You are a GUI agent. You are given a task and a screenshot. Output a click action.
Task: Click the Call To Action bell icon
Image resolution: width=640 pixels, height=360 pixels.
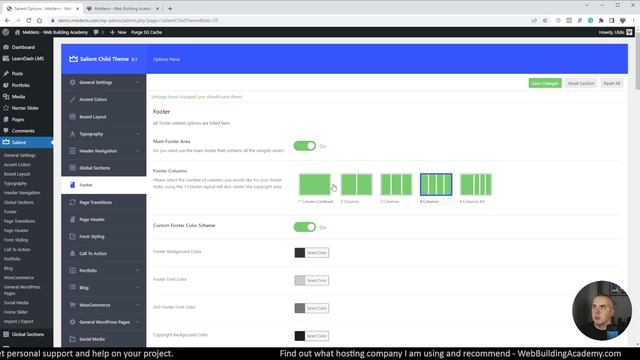(72, 253)
